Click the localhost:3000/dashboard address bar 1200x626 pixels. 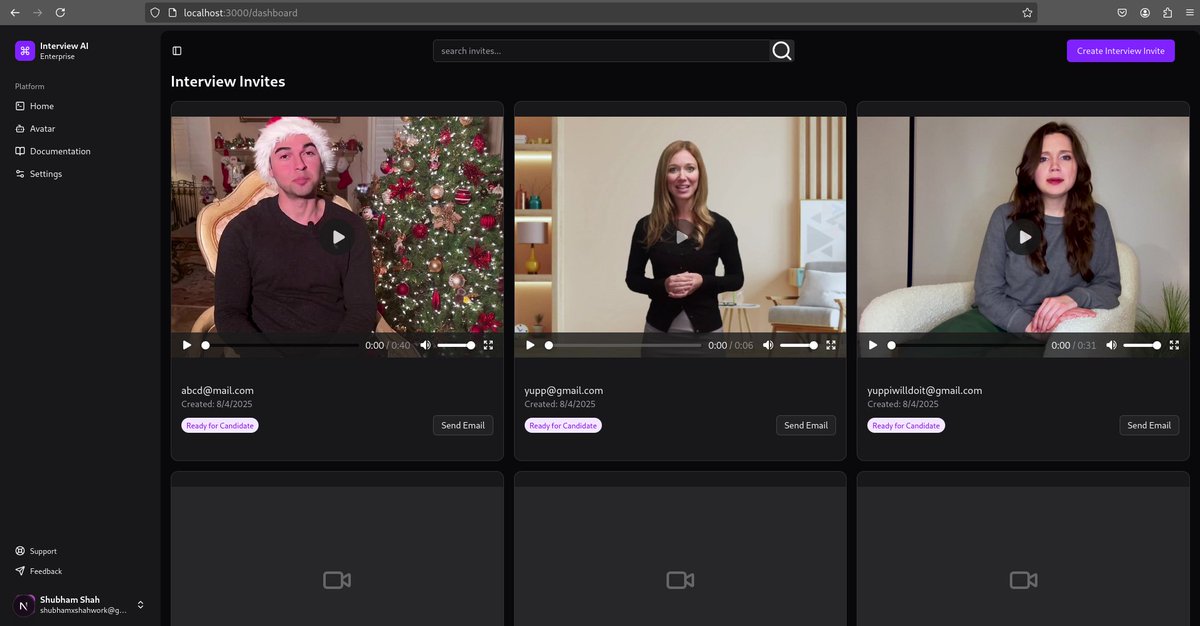[x=590, y=12]
